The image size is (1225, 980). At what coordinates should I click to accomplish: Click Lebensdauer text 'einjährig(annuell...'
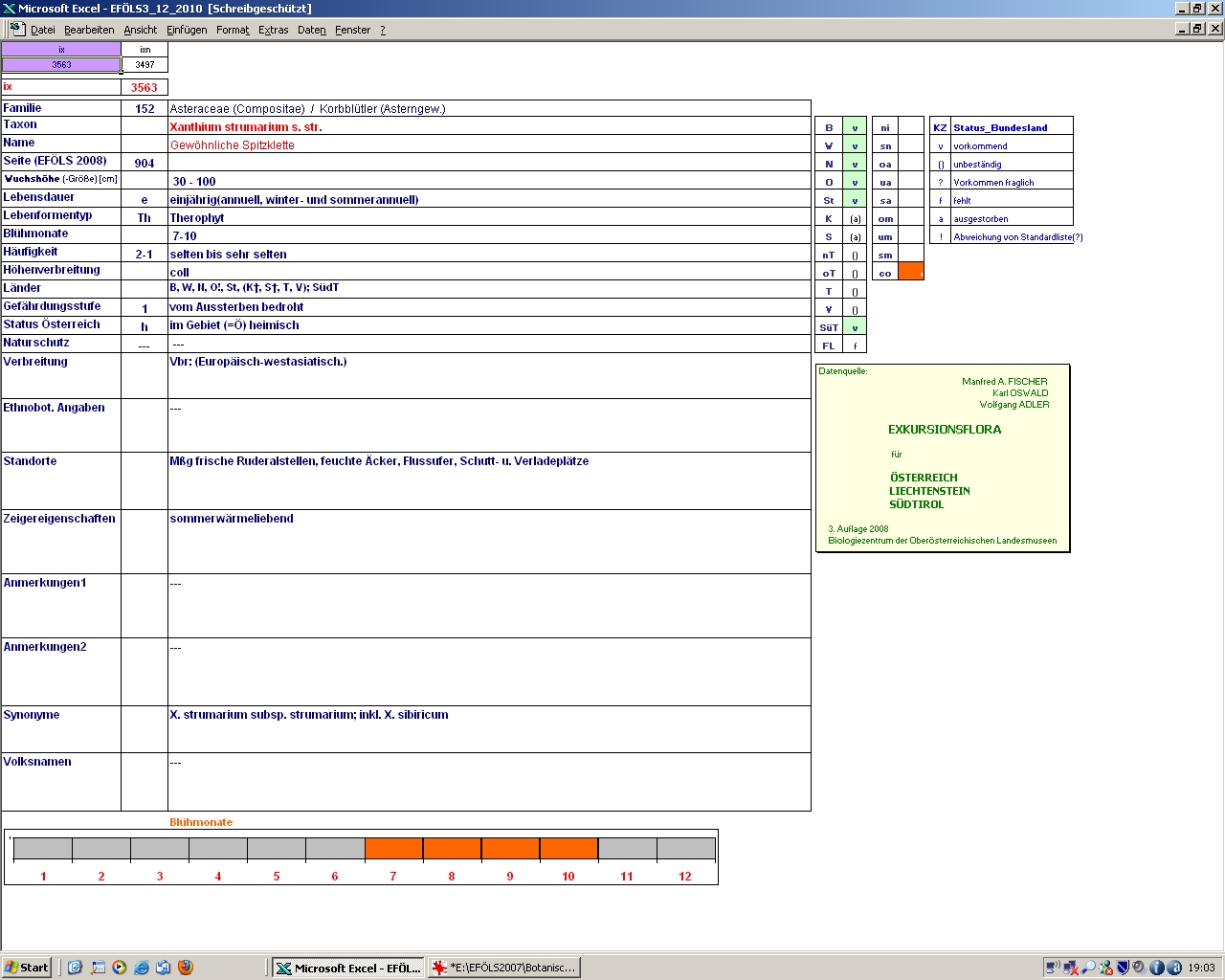pos(294,200)
